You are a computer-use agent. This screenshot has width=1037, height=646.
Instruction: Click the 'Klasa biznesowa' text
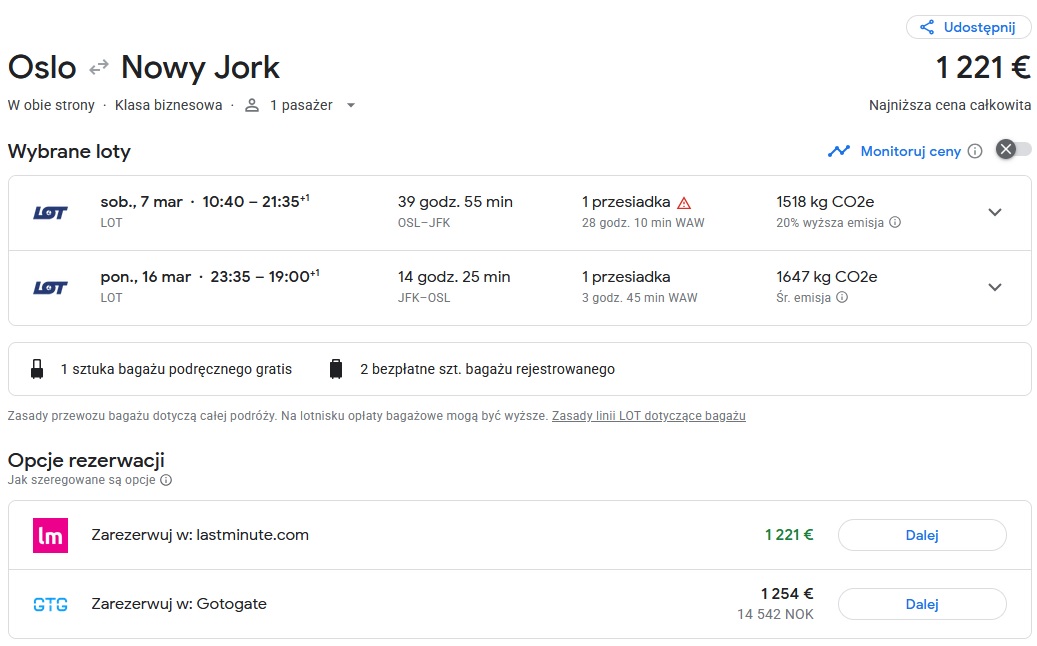pyautogui.click(x=169, y=105)
